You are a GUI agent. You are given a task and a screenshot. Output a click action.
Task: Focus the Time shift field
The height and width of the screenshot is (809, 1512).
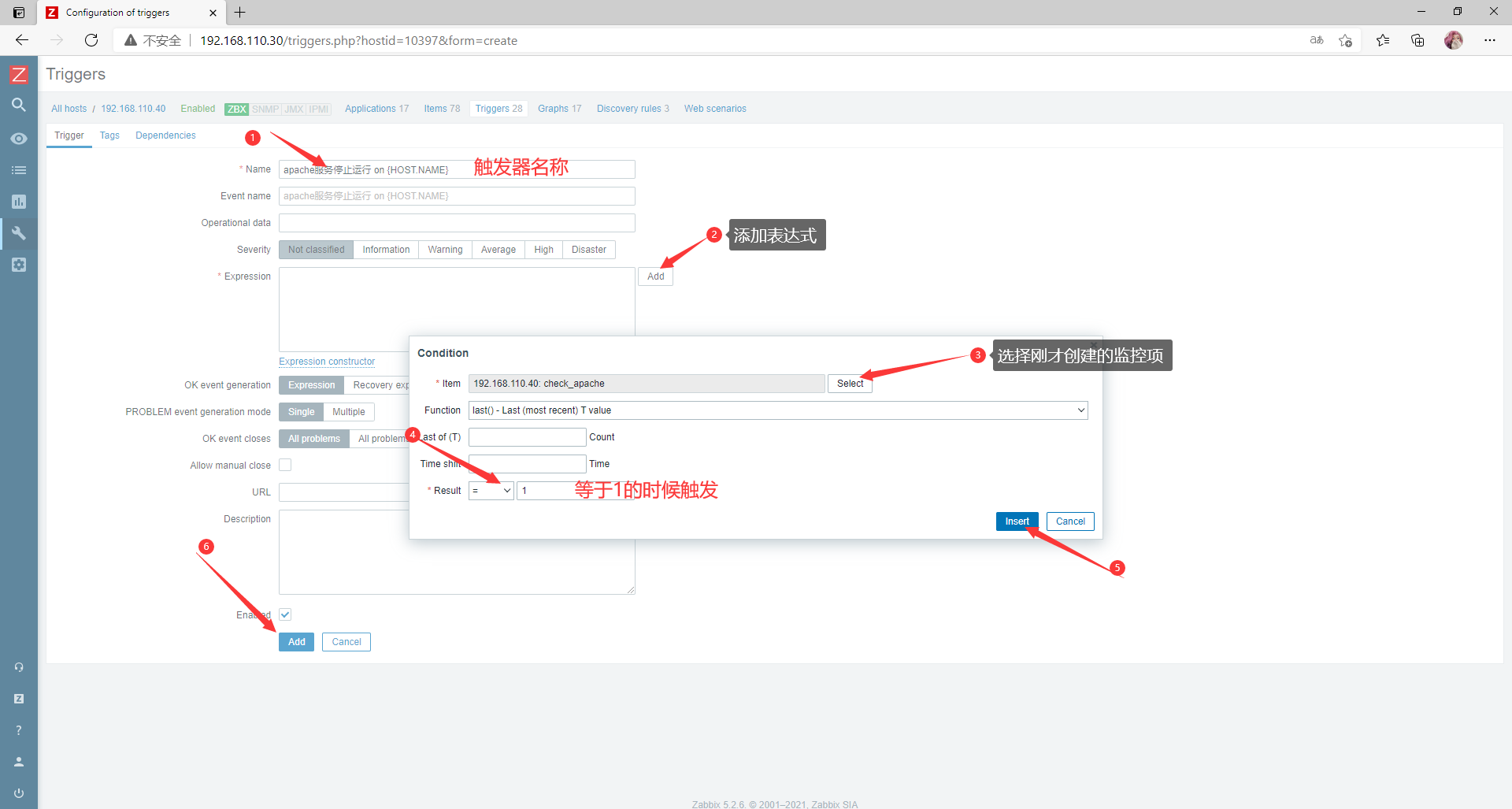click(527, 464)
